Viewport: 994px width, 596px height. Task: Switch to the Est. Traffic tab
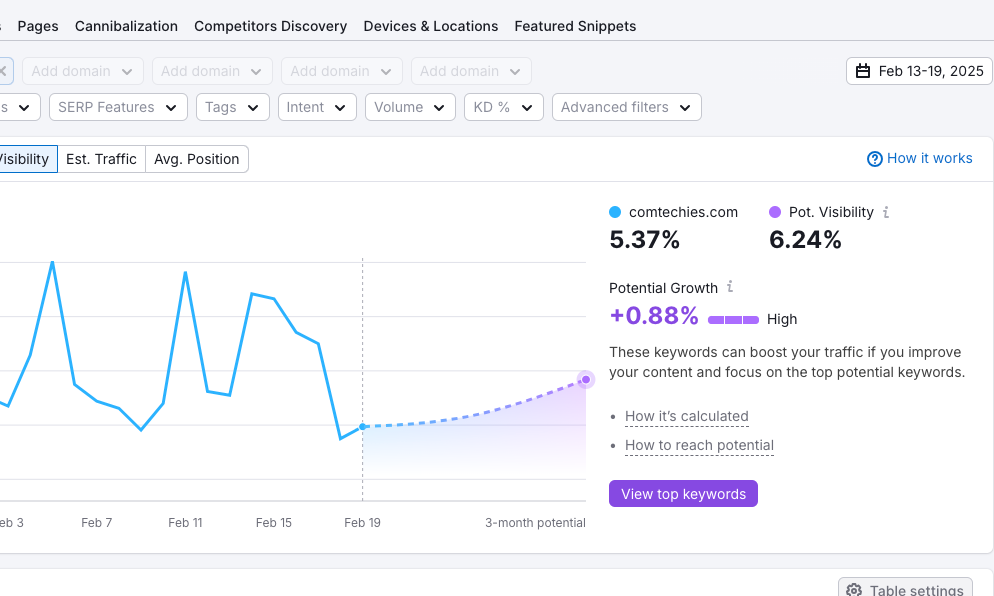[x=101, y=158]
